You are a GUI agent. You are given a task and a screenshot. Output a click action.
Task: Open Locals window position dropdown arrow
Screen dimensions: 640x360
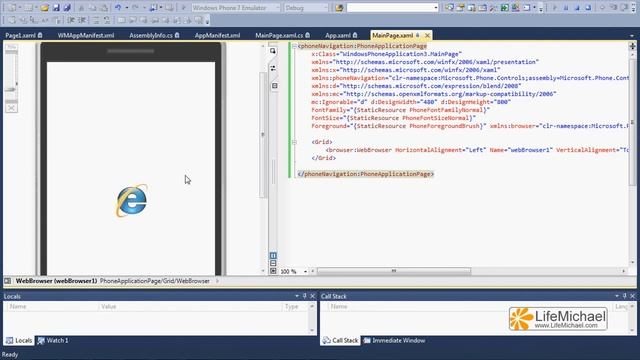point(297,296)
